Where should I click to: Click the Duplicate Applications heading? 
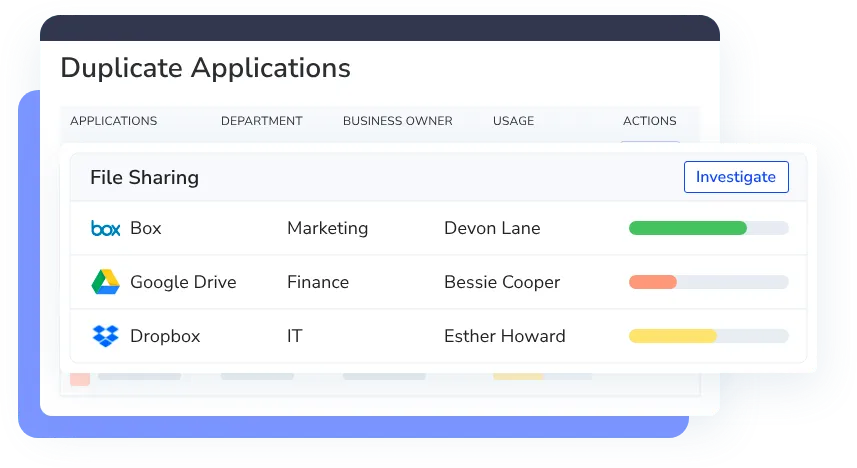tap(206, 68)
